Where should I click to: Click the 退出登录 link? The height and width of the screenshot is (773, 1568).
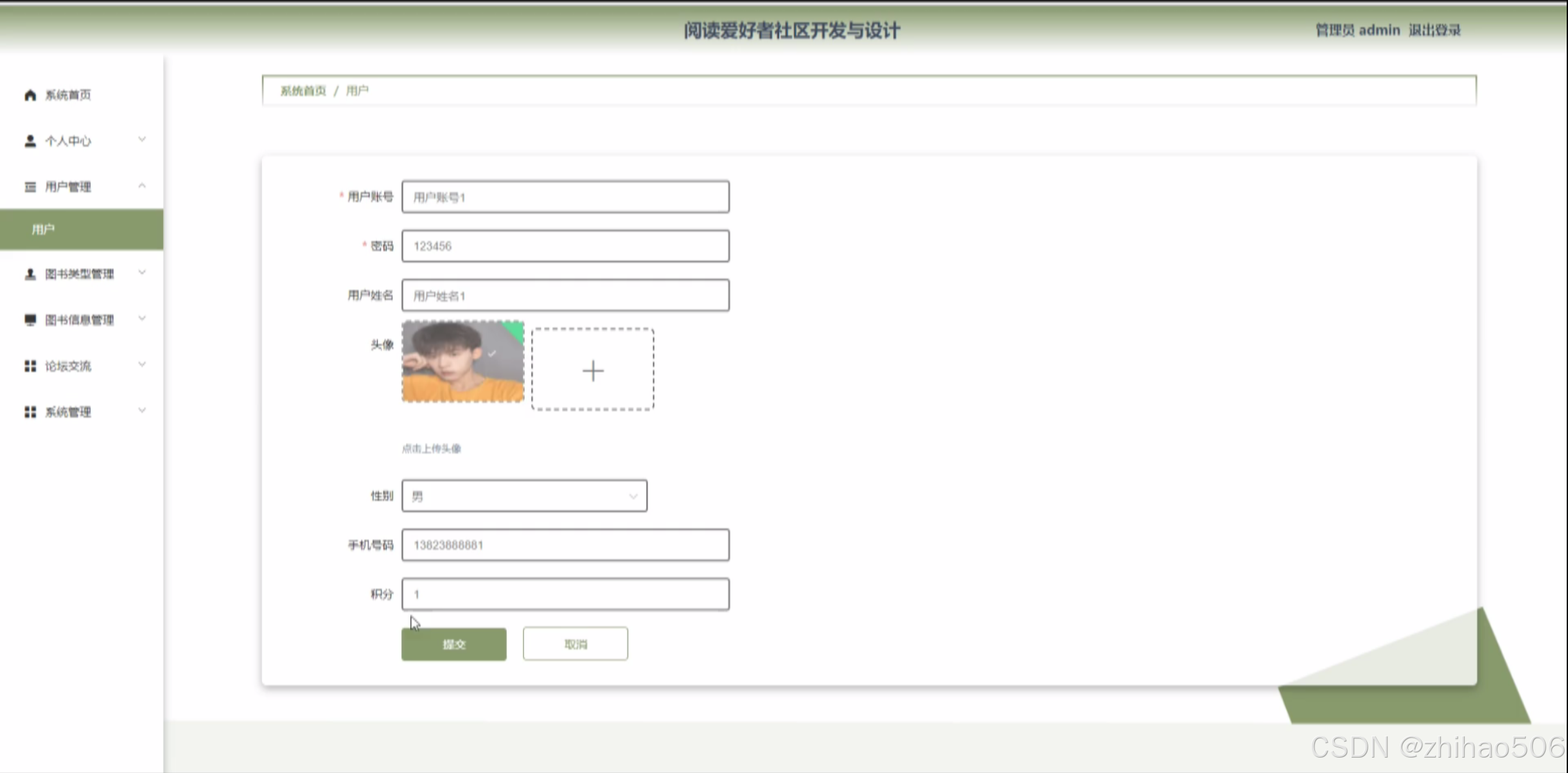pyautogui.click(x=1434, y=30)
